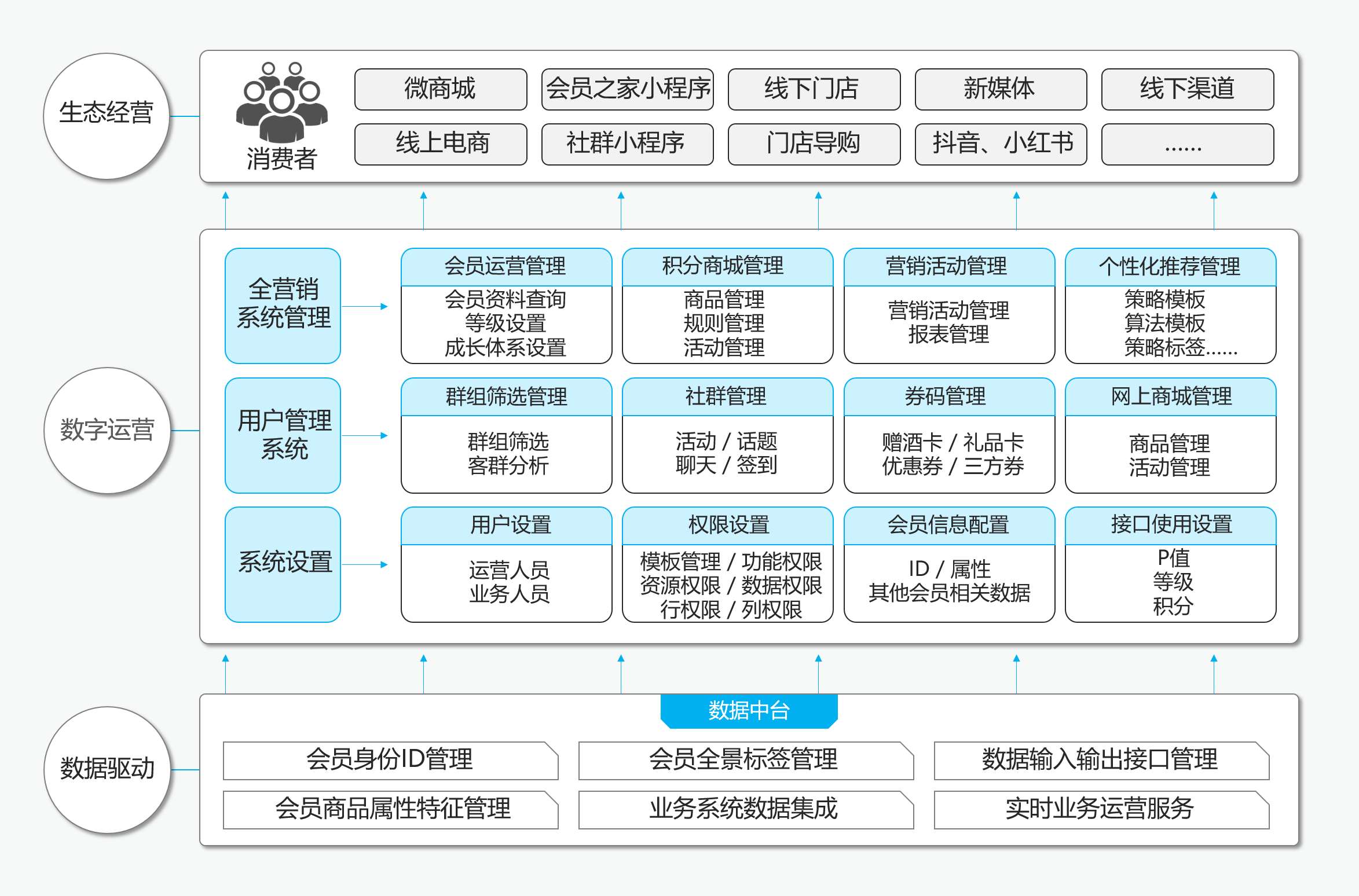1359x896 pixels.
Task: Open the 全营销系统管理 block
Action: coord(283,306)
